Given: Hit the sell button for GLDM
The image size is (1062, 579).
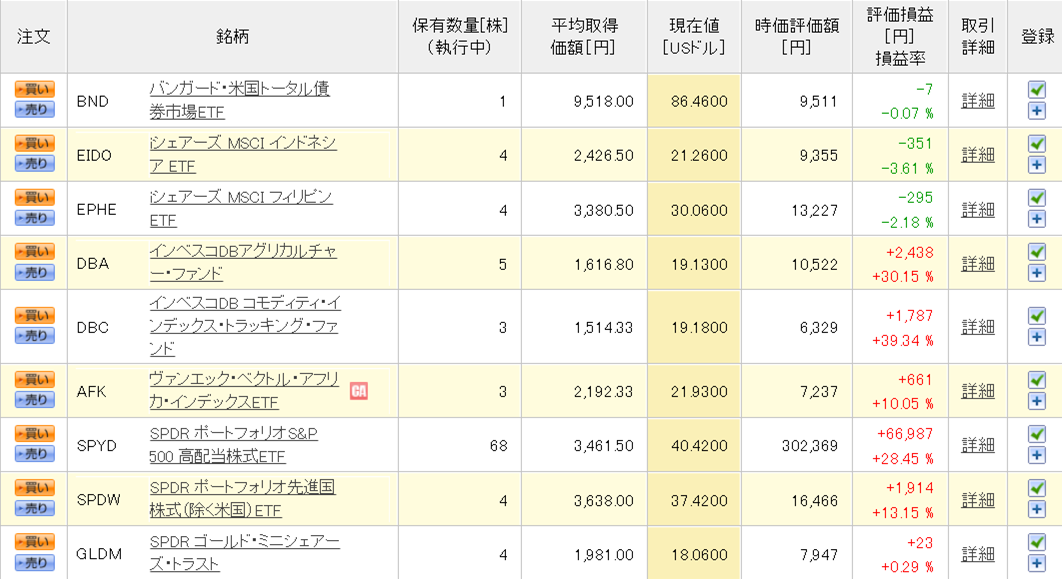Looking at the screenshot, I should point(34,563).
